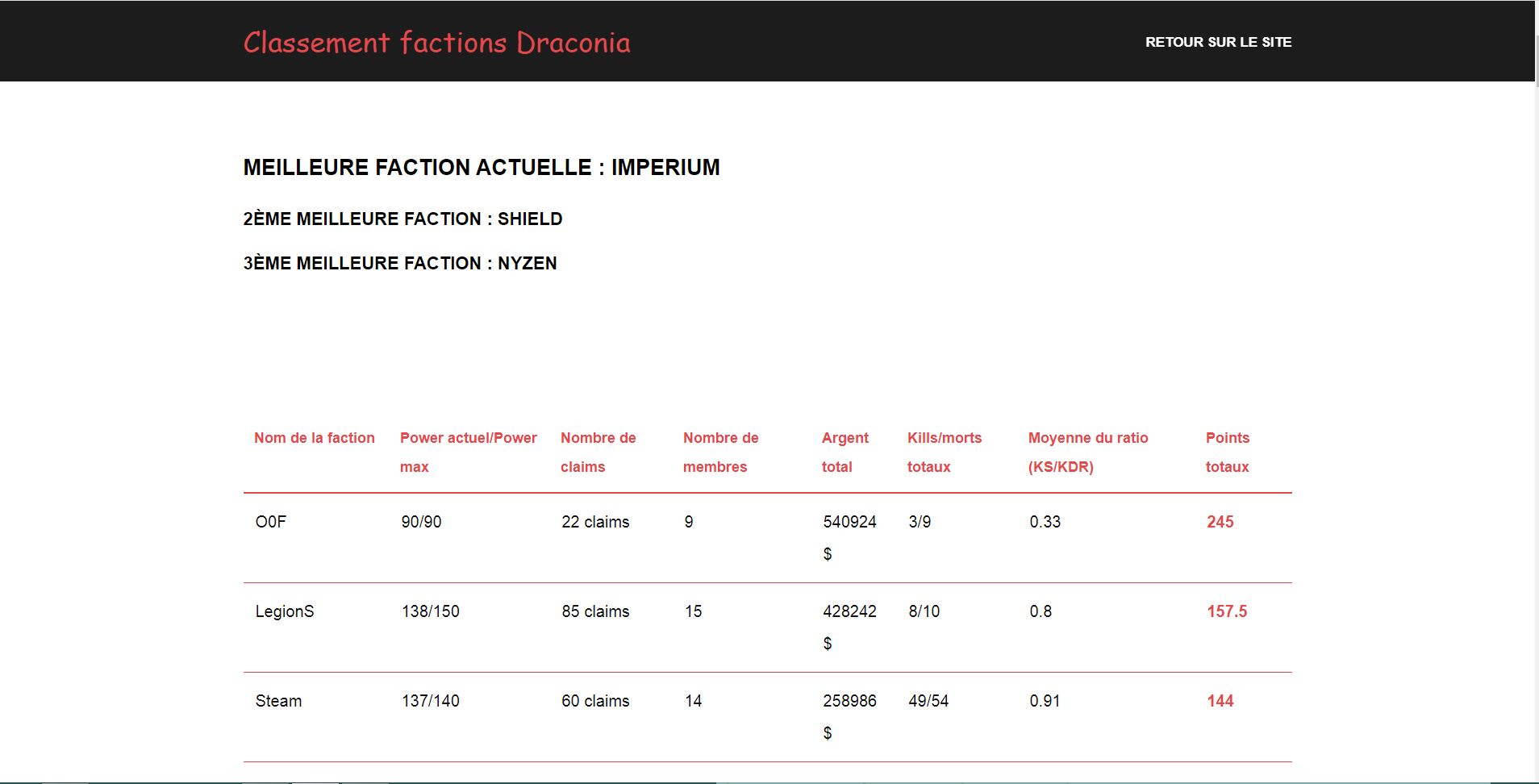The image size is (1539, 784).
Task: Click the Kills/morts totaux column header
Action: point(944,452)
